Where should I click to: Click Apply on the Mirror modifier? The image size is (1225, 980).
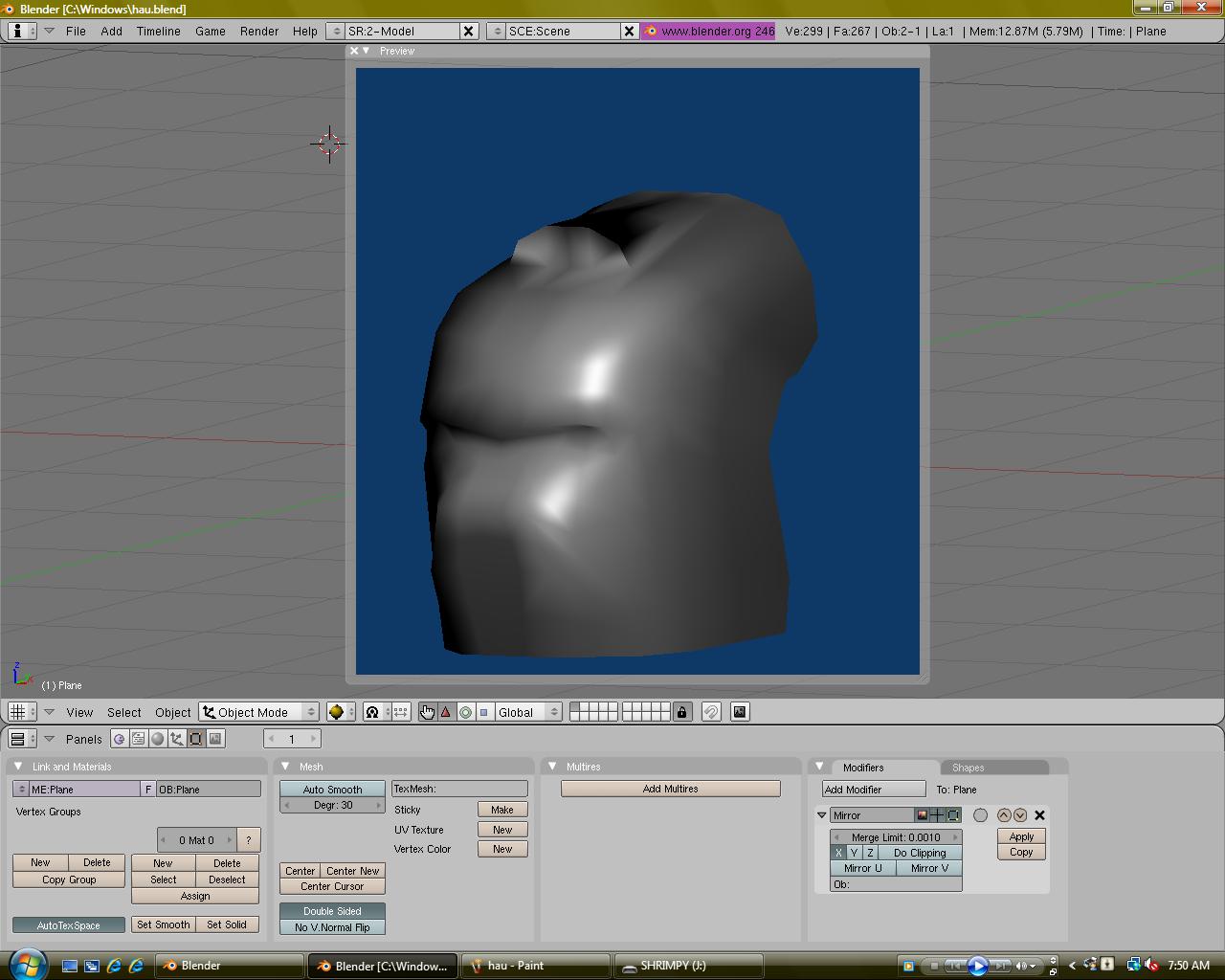pyautogui.click(x=1021, y=836)
